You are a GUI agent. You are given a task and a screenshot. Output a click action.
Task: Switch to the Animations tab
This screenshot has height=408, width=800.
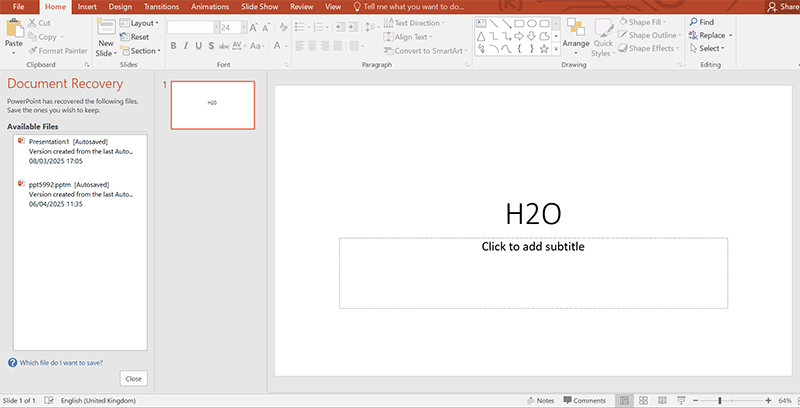click(210, 7)
